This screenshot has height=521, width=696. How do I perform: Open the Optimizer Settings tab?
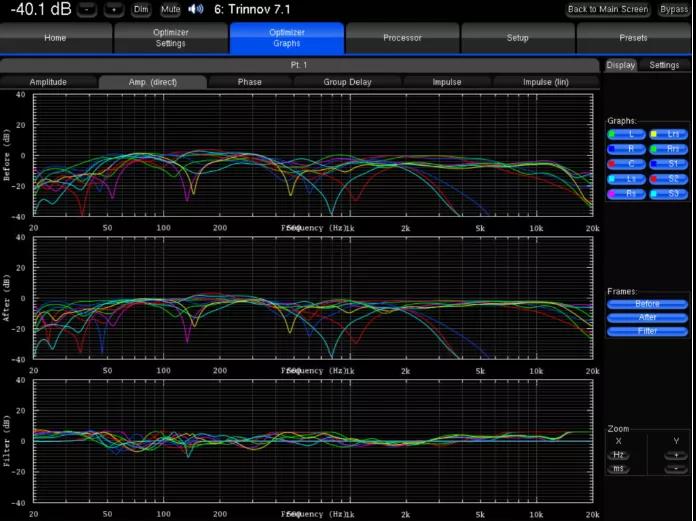point(170,38)
